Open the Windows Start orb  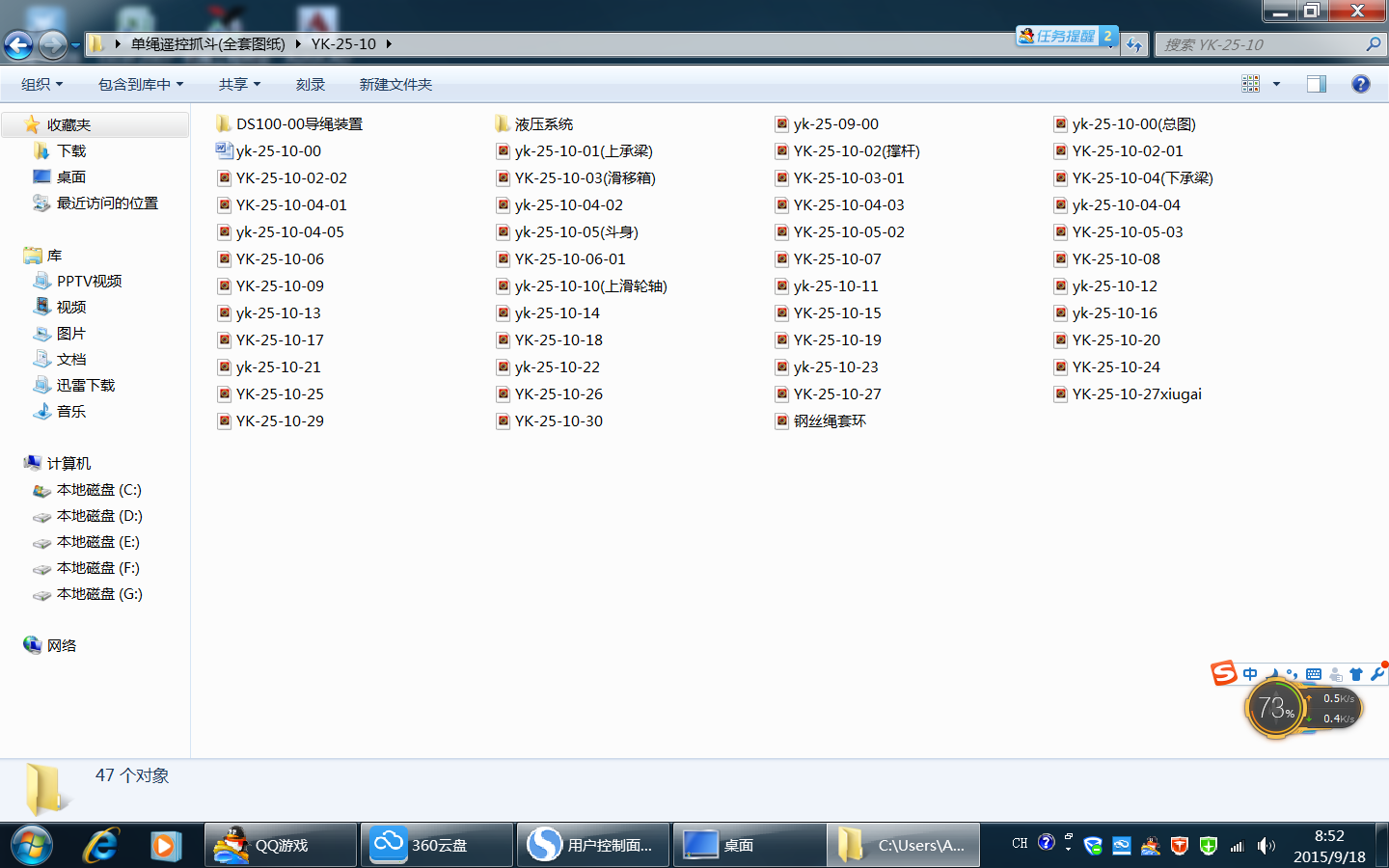(32, 846)
